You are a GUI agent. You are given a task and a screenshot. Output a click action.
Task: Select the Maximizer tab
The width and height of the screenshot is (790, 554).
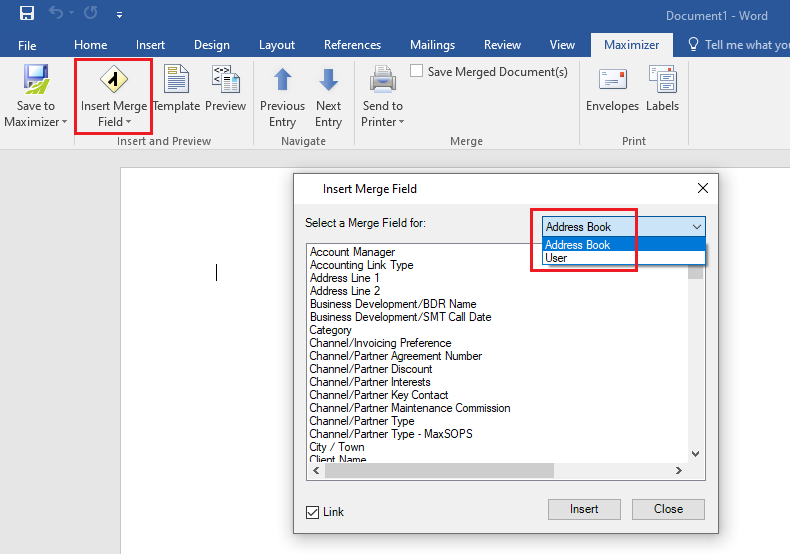pyautogui.click(x=631, y=45)
